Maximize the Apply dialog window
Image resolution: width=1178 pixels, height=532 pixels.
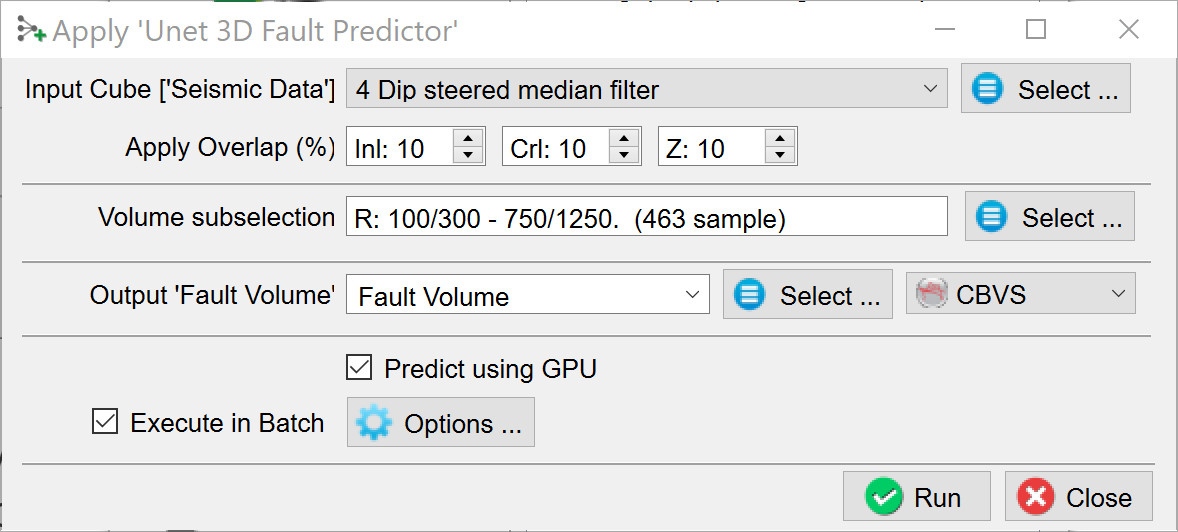pyautogui.click(x=1036, y=30)
